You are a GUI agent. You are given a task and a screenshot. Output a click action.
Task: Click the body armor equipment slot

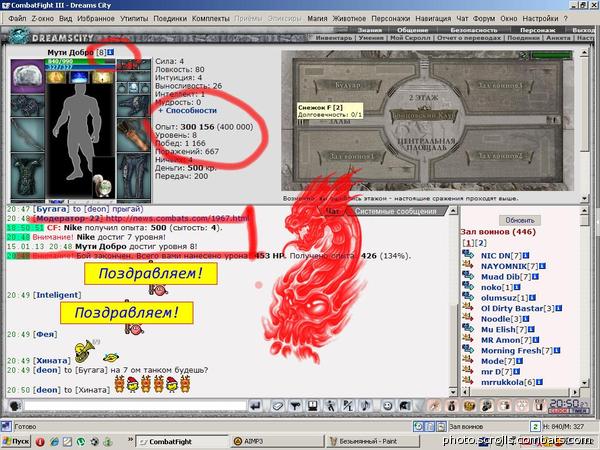pyautogui.click(x=27, y=176)
